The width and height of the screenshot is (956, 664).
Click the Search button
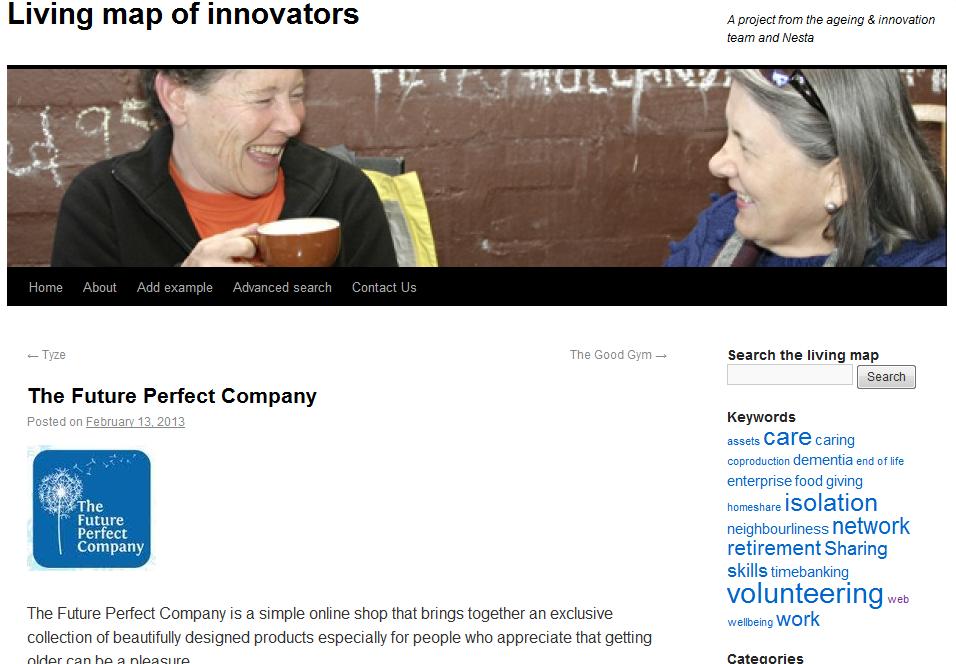886,377
